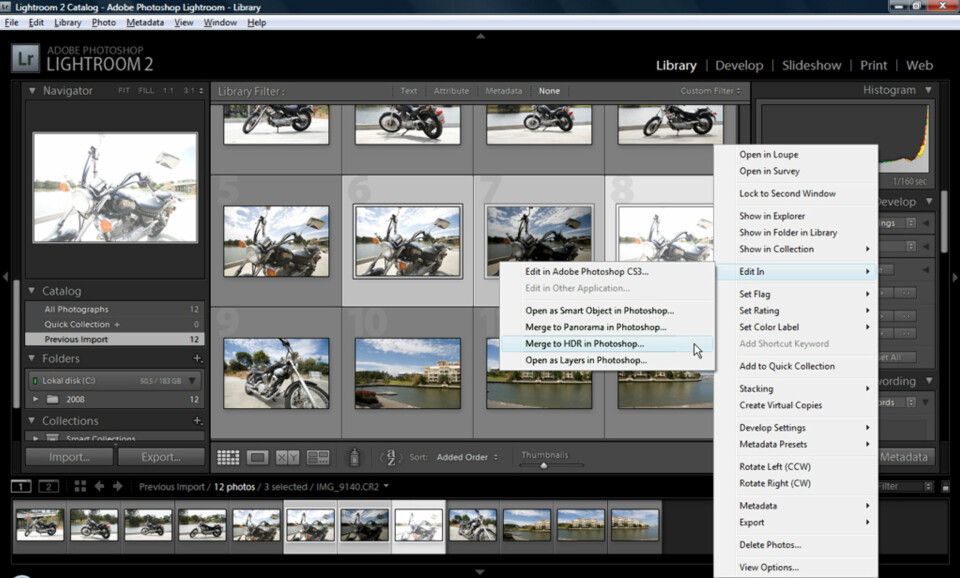Choose Open as Smart Object in Photoshop

pyautogui.click(x=607, y=311)
